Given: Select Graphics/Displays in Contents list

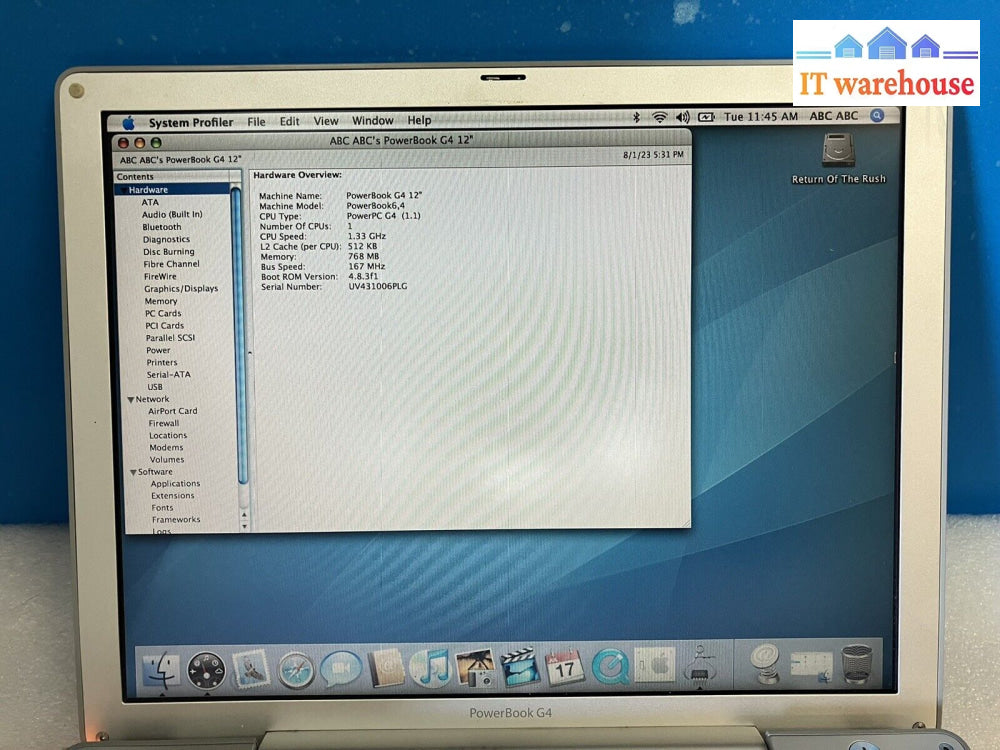Looking at the screenshot, I should click(180, 289).
